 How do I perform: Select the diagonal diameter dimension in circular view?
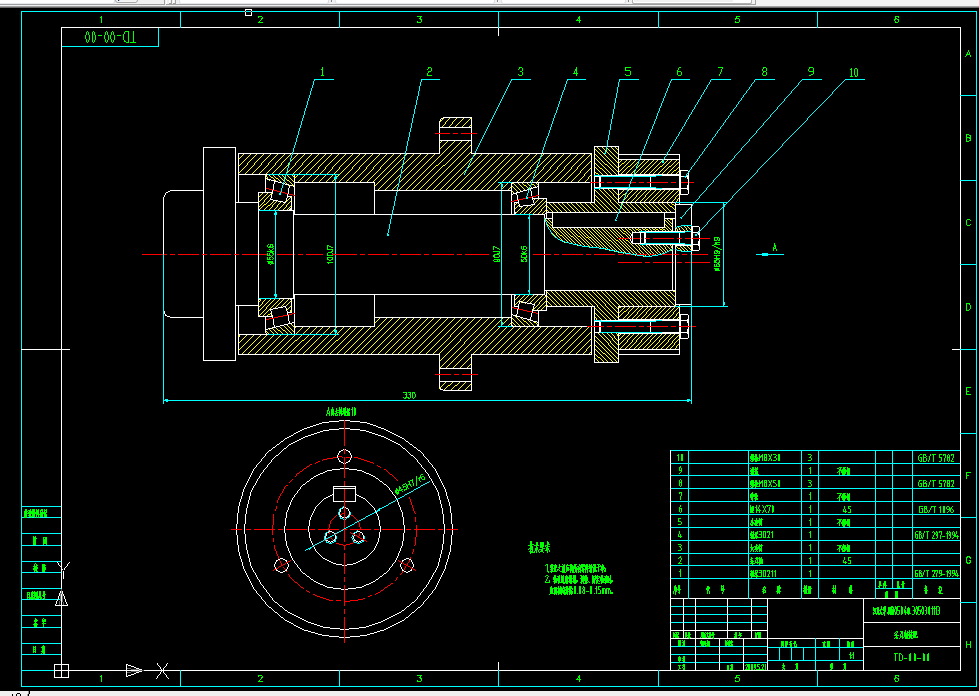click(x=411, y=485)
